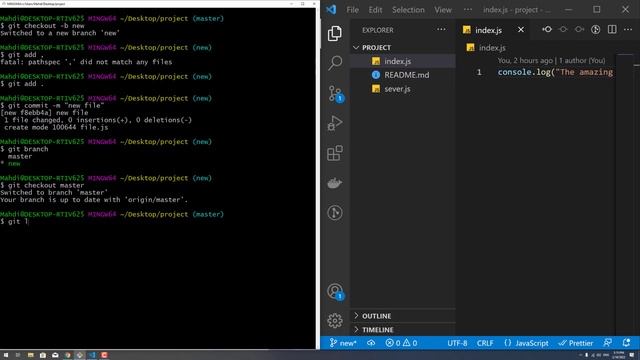
Task: Open sever.js in the file explorer
Action: (x=402, y=89)
